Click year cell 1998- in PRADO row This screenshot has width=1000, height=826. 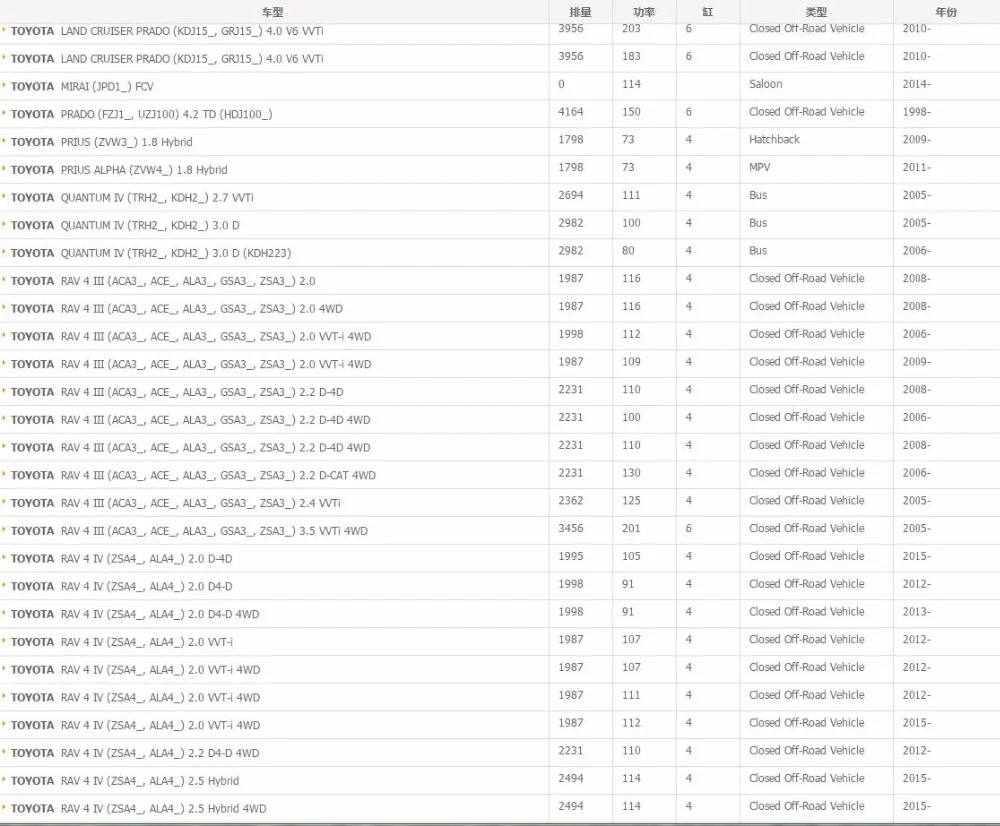pos(916,112)
